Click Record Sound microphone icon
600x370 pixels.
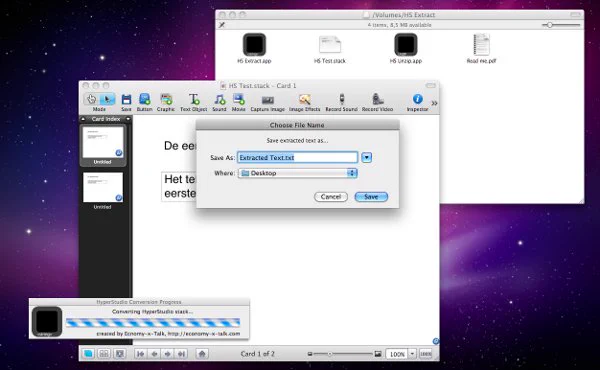pyautogui.click(x=342, y=99)
